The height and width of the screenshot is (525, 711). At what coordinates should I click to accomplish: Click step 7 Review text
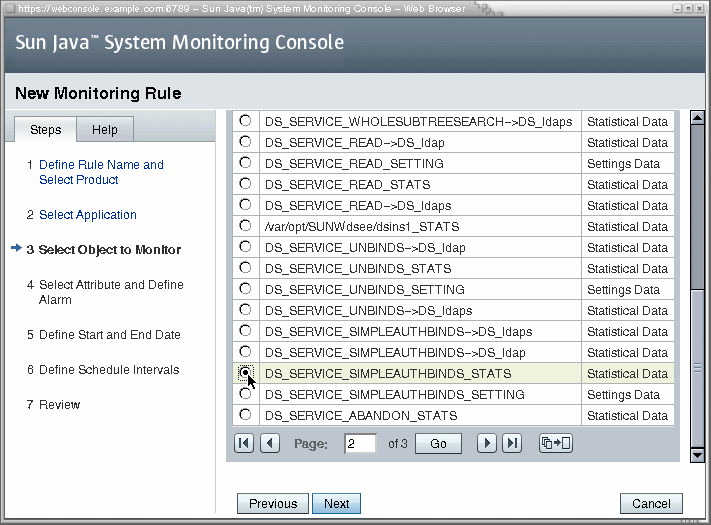(59, 404)
